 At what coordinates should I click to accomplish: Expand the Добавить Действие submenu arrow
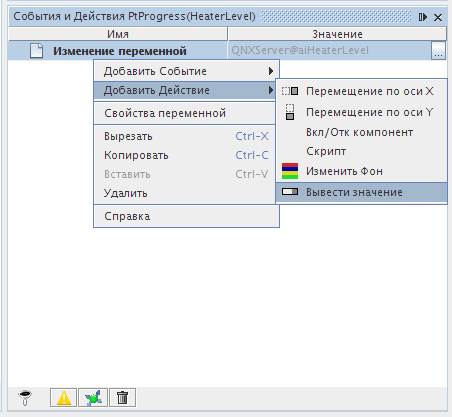(271, 90)
